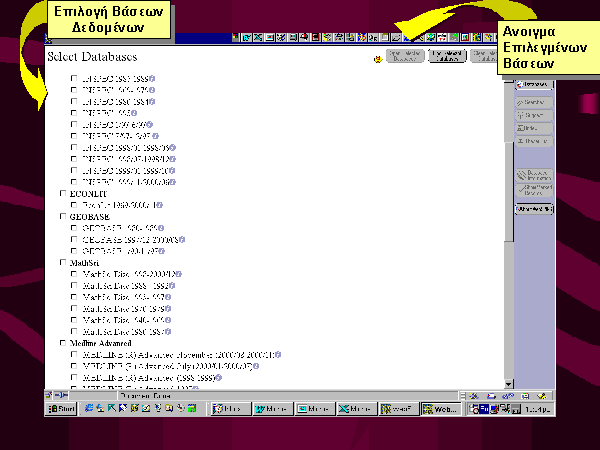Click info icon next to first GEOBASE entry
The image size is (600, 450).
pos(159,228)
